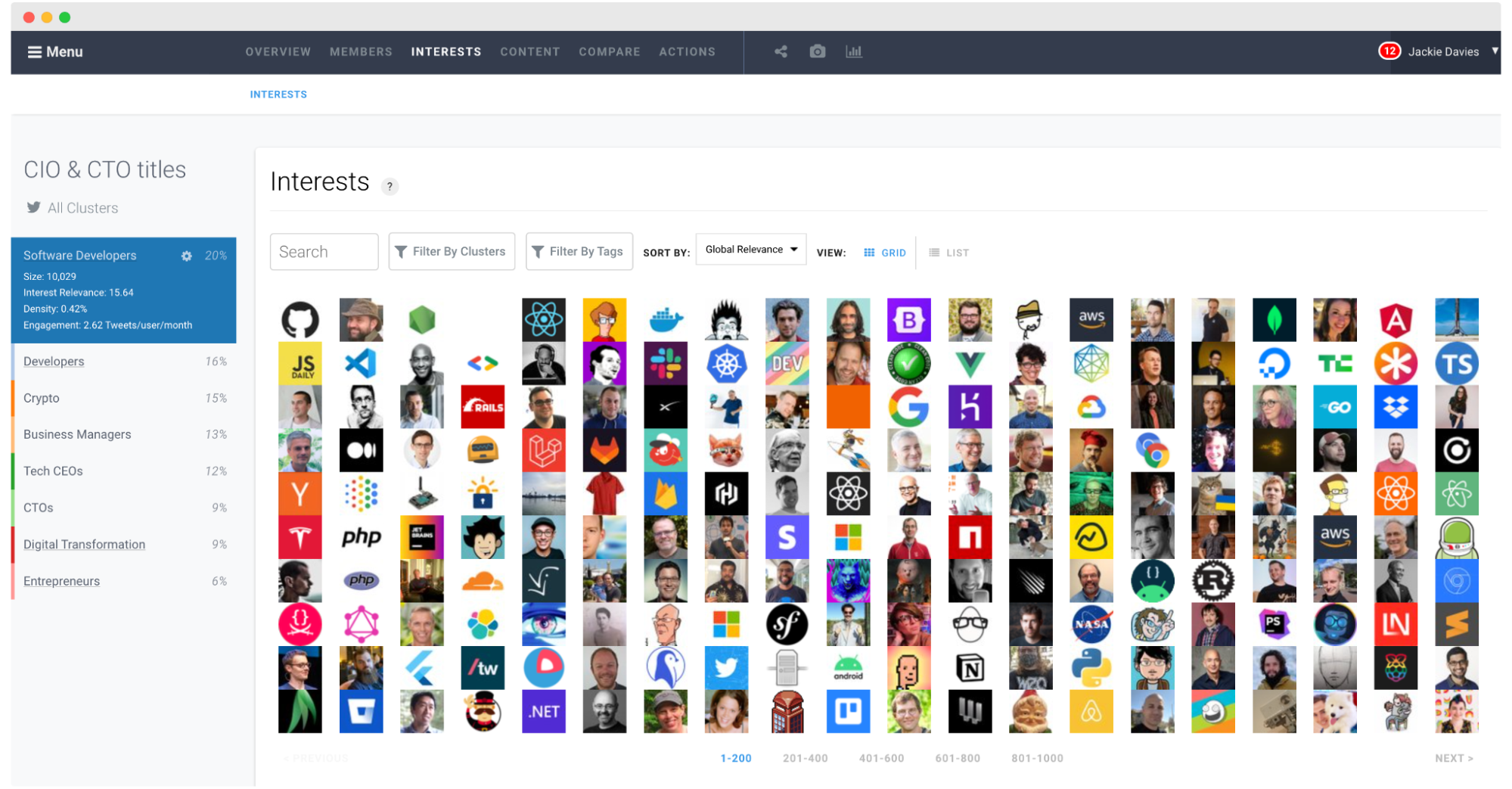Image resolution: width=1512 pixels, height=789 pixels.
Task: Open the Trello interest icon
Action: click(848, 712)
